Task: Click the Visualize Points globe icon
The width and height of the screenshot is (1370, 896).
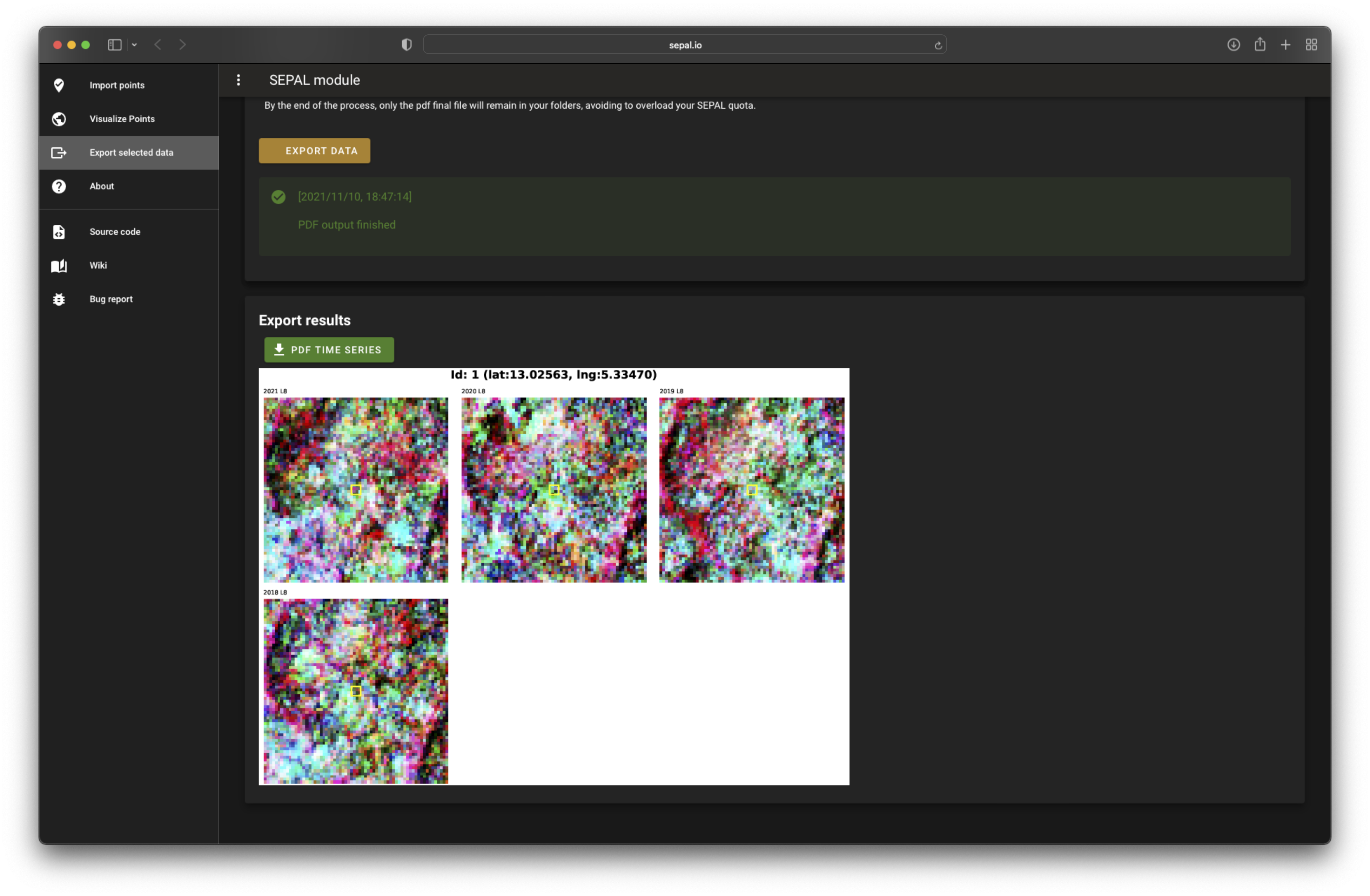Action: [x=59, y=119]
